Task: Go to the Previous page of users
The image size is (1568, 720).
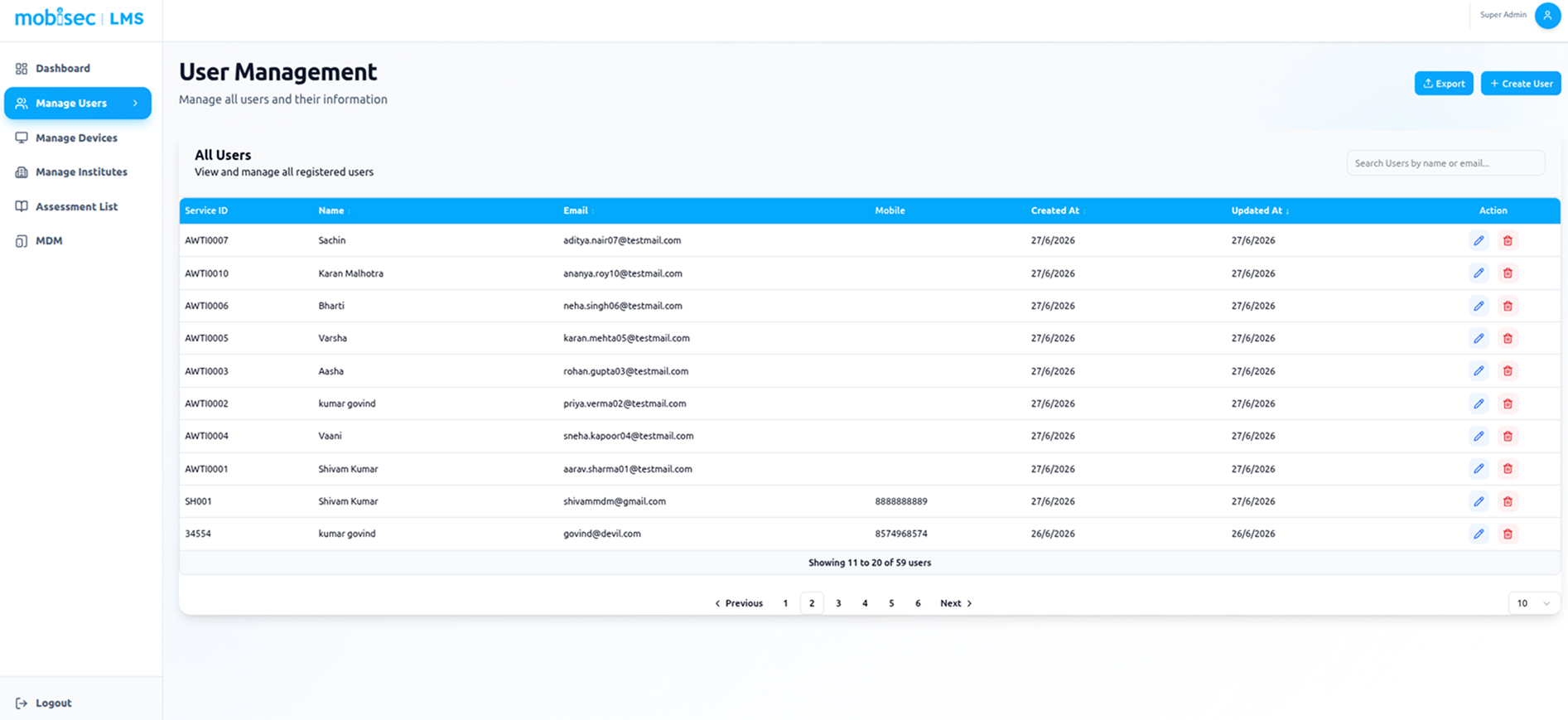Action: (738, 603)
